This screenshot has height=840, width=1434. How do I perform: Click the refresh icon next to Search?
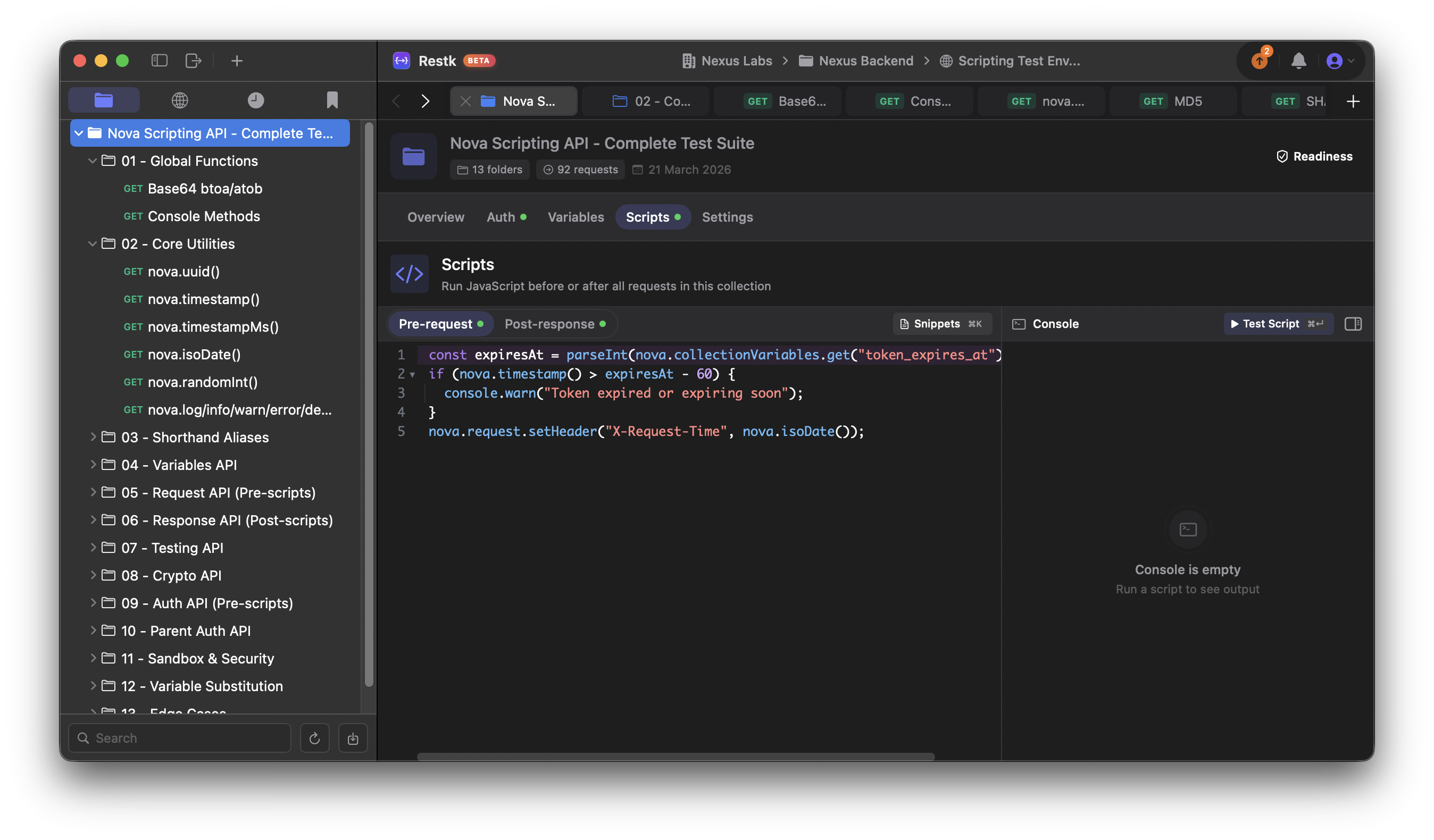314,738
